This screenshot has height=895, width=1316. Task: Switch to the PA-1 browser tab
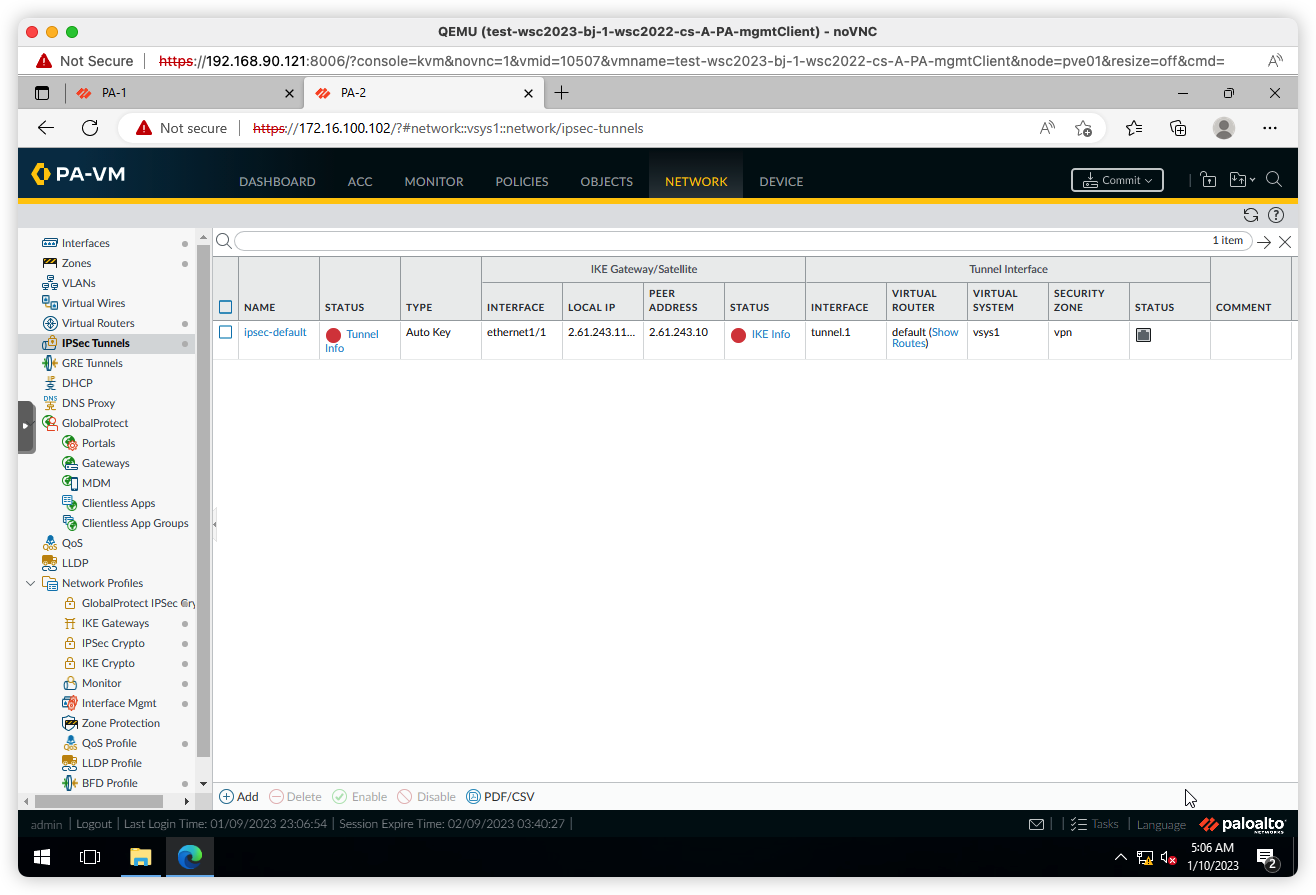pyautogui.click(x=180, y=93)
